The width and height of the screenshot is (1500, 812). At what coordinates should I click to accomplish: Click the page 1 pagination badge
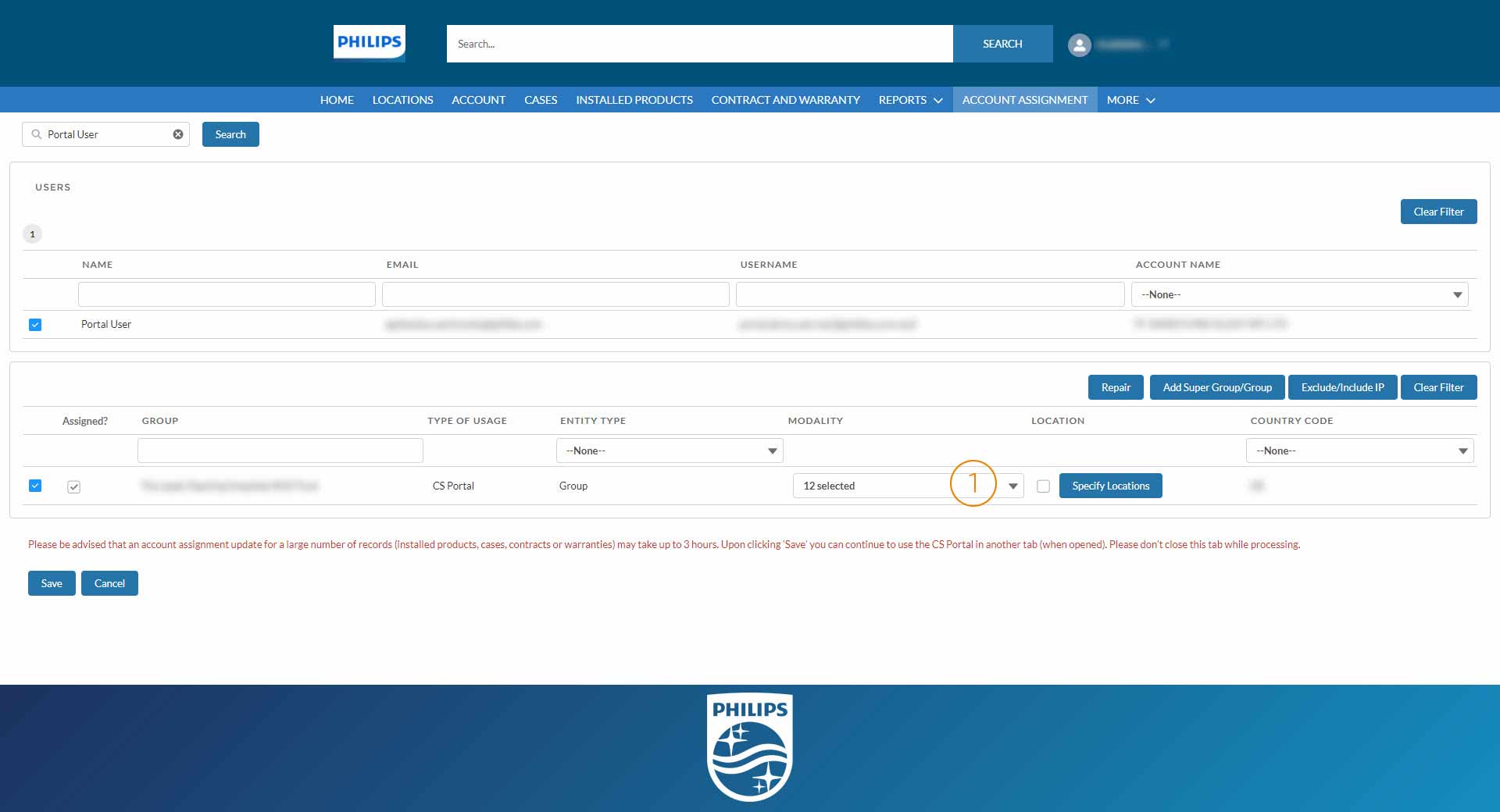32,234
